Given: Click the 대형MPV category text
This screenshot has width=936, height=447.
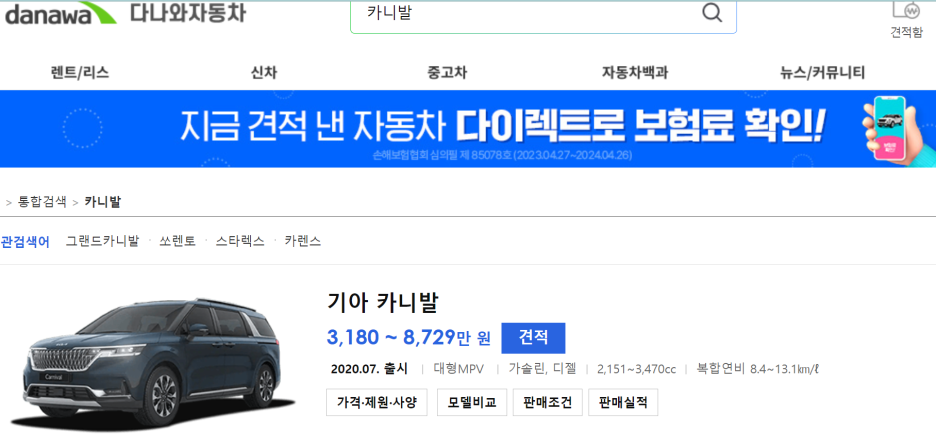Looking at the screenshot, I should pos(458,369).
